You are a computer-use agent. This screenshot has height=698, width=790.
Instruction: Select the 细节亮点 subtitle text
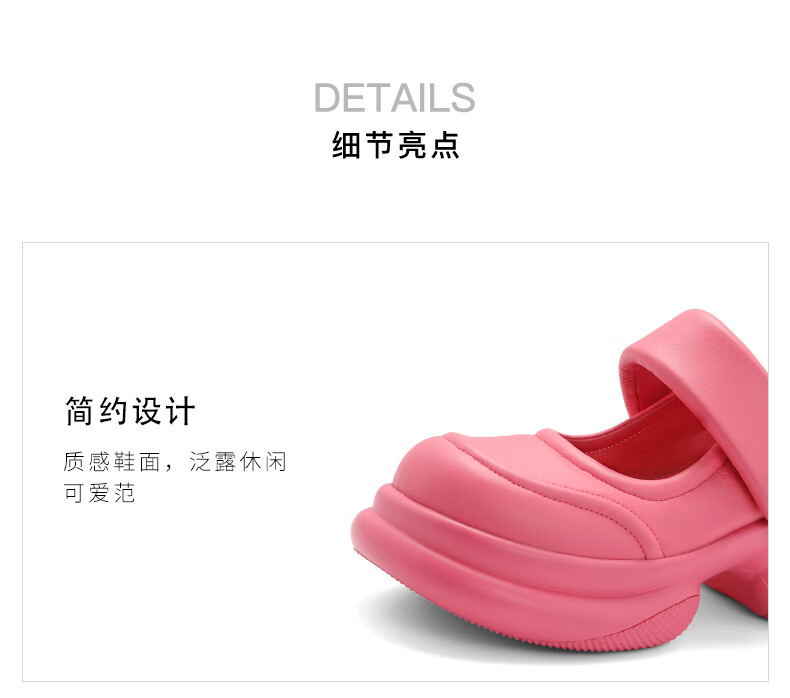coord(396,145)
